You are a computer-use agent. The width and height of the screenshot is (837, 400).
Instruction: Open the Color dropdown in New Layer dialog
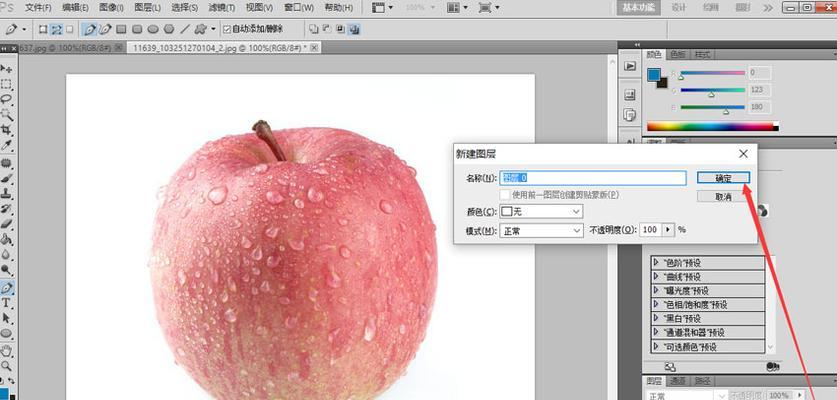click(541, 211)
